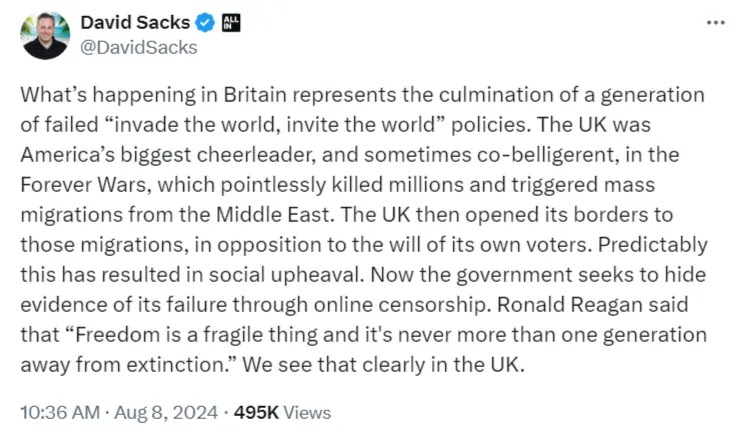Click the Aug 8, 2024 date
747x434 pixels.
tap(166, 413)
